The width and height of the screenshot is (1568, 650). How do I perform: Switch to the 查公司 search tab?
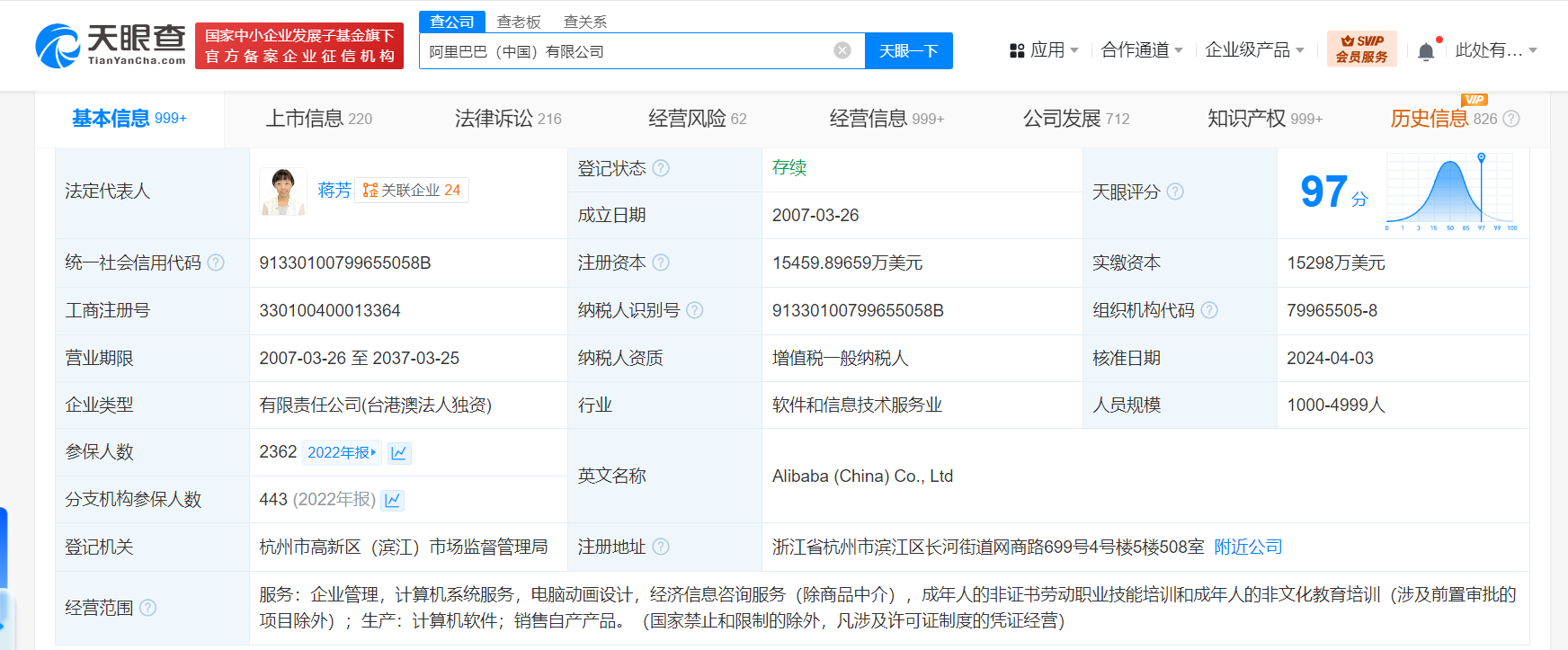[x=452, y=22]
